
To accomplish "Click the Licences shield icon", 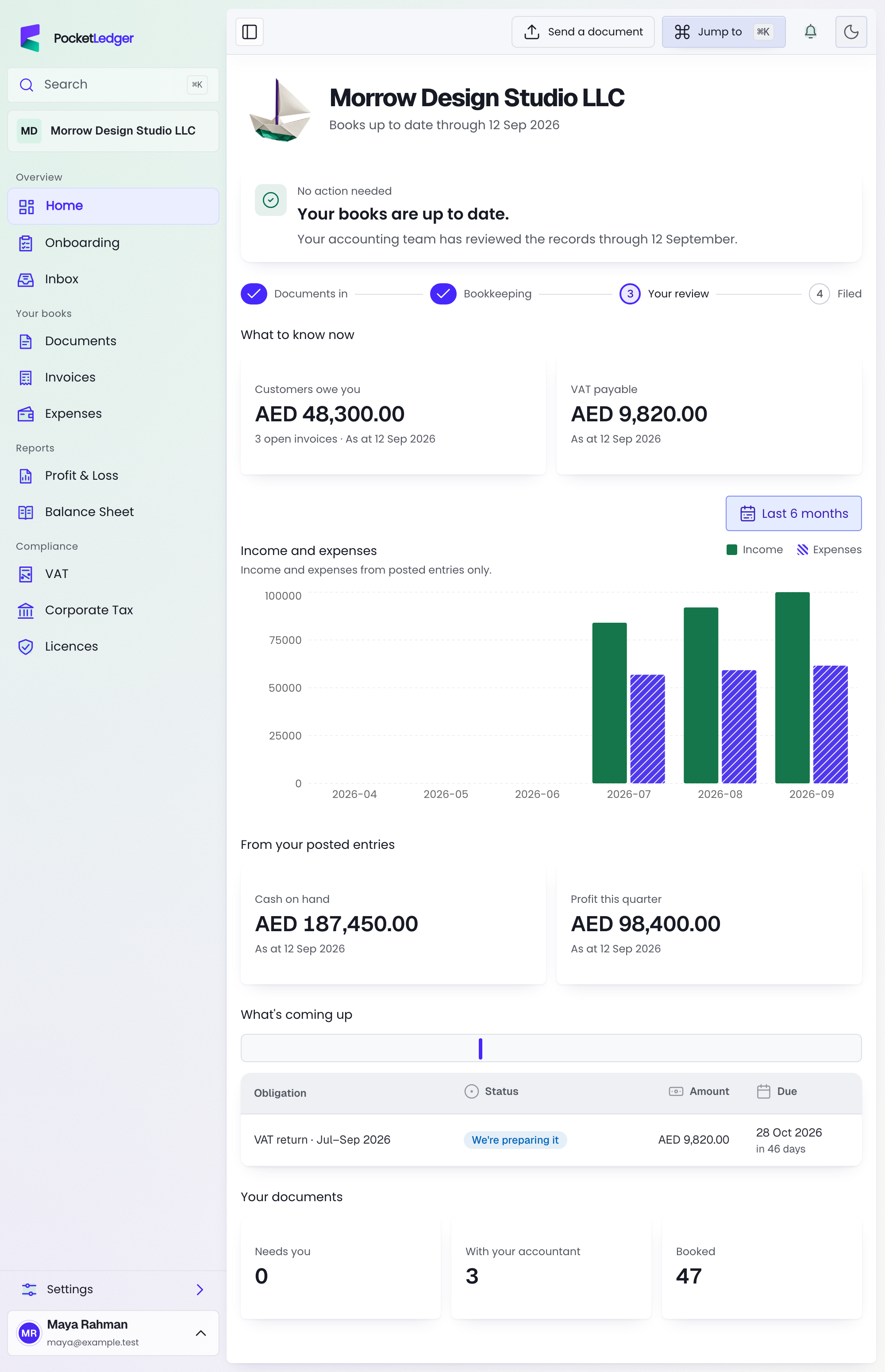I will pos(26,647).
